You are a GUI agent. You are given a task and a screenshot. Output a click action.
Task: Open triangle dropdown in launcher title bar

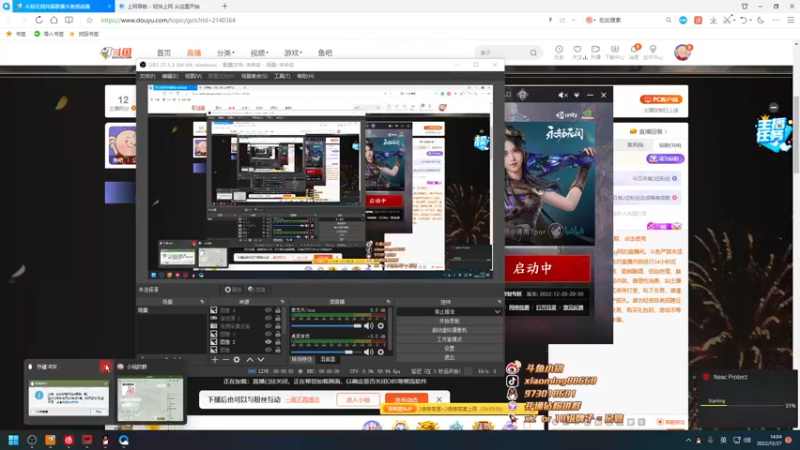pos(577,95)
